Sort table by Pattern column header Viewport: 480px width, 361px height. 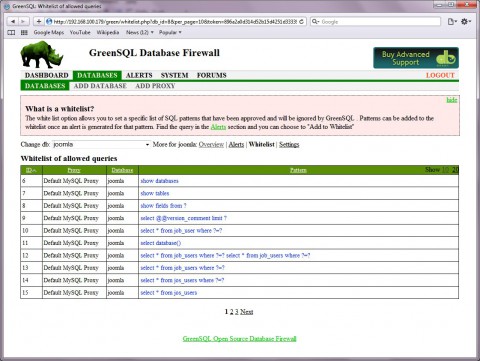298,170
